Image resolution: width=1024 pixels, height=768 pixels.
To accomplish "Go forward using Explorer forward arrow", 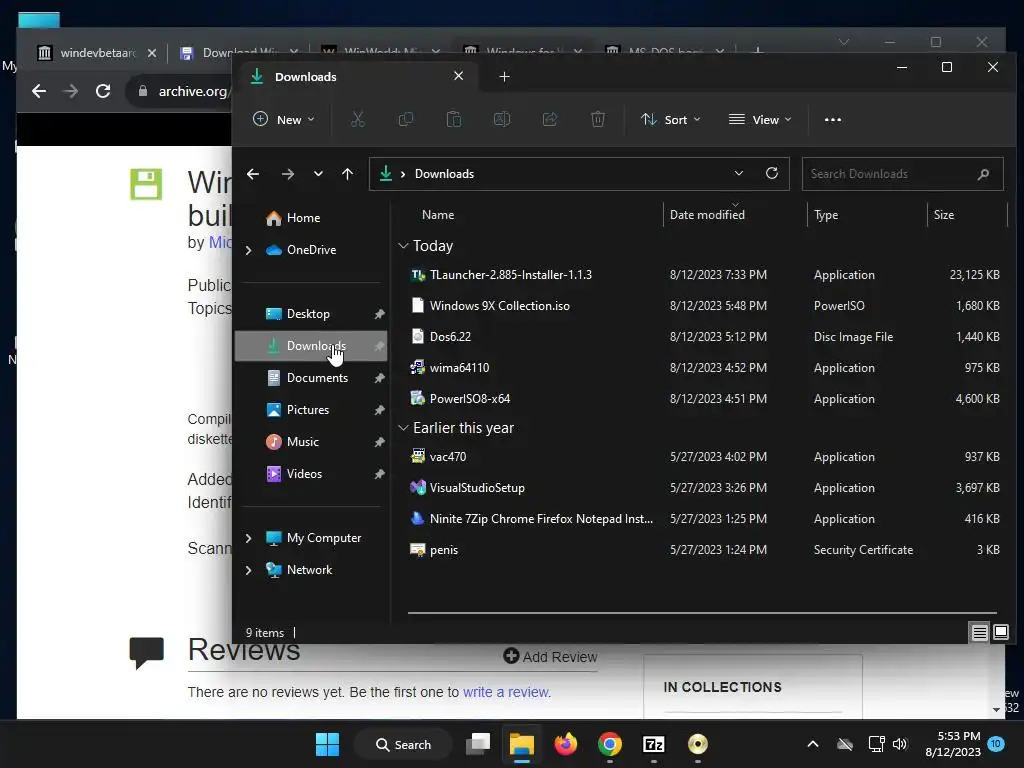I will [287, 174].
